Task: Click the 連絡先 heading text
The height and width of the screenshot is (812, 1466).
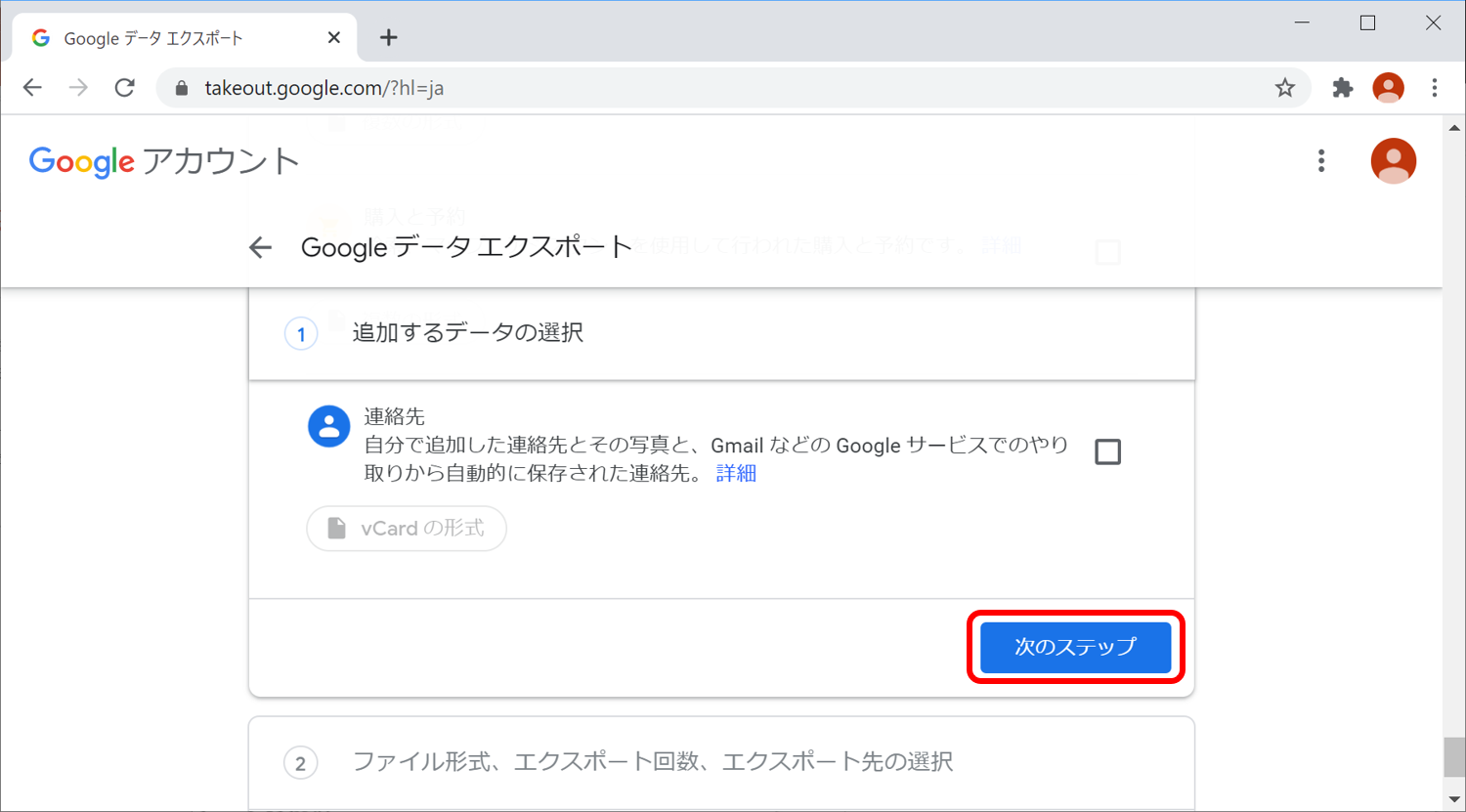Action: coord(395,416)
